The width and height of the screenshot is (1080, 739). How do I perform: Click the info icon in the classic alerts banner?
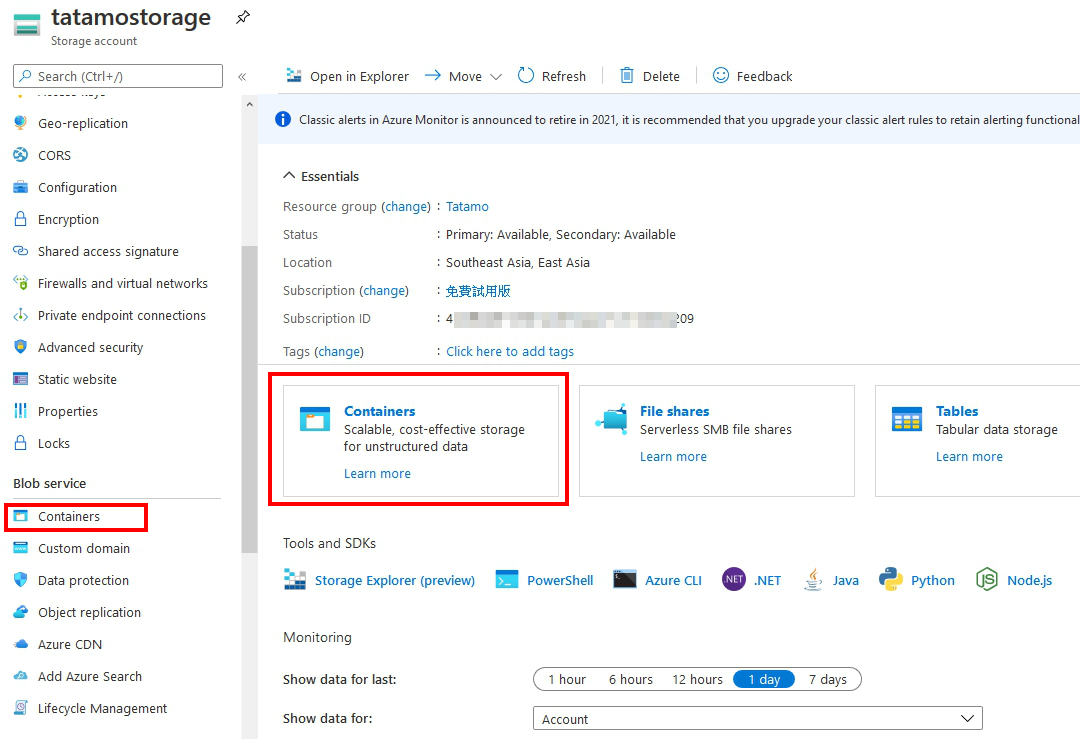point(282,119)
